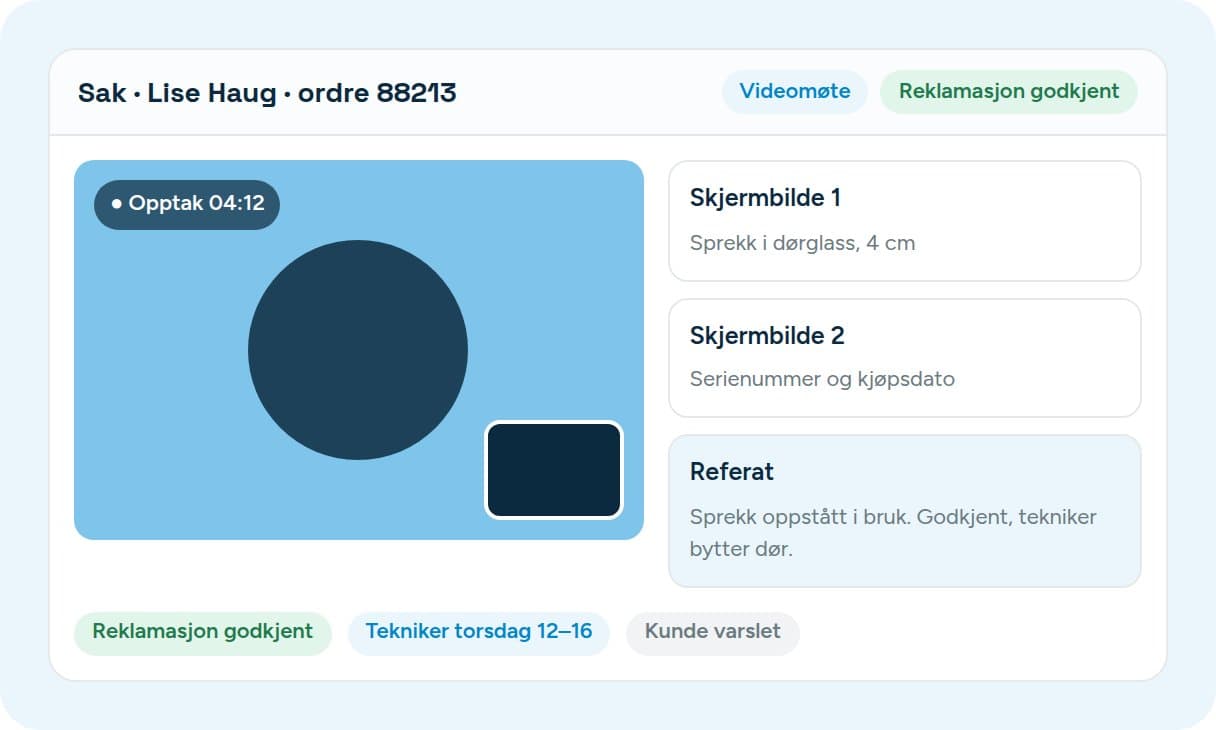This screenshot has height=730, width=1216.
Task: Click the Reklamasjon godkjent badge in header
Action: click(1008, 92)
